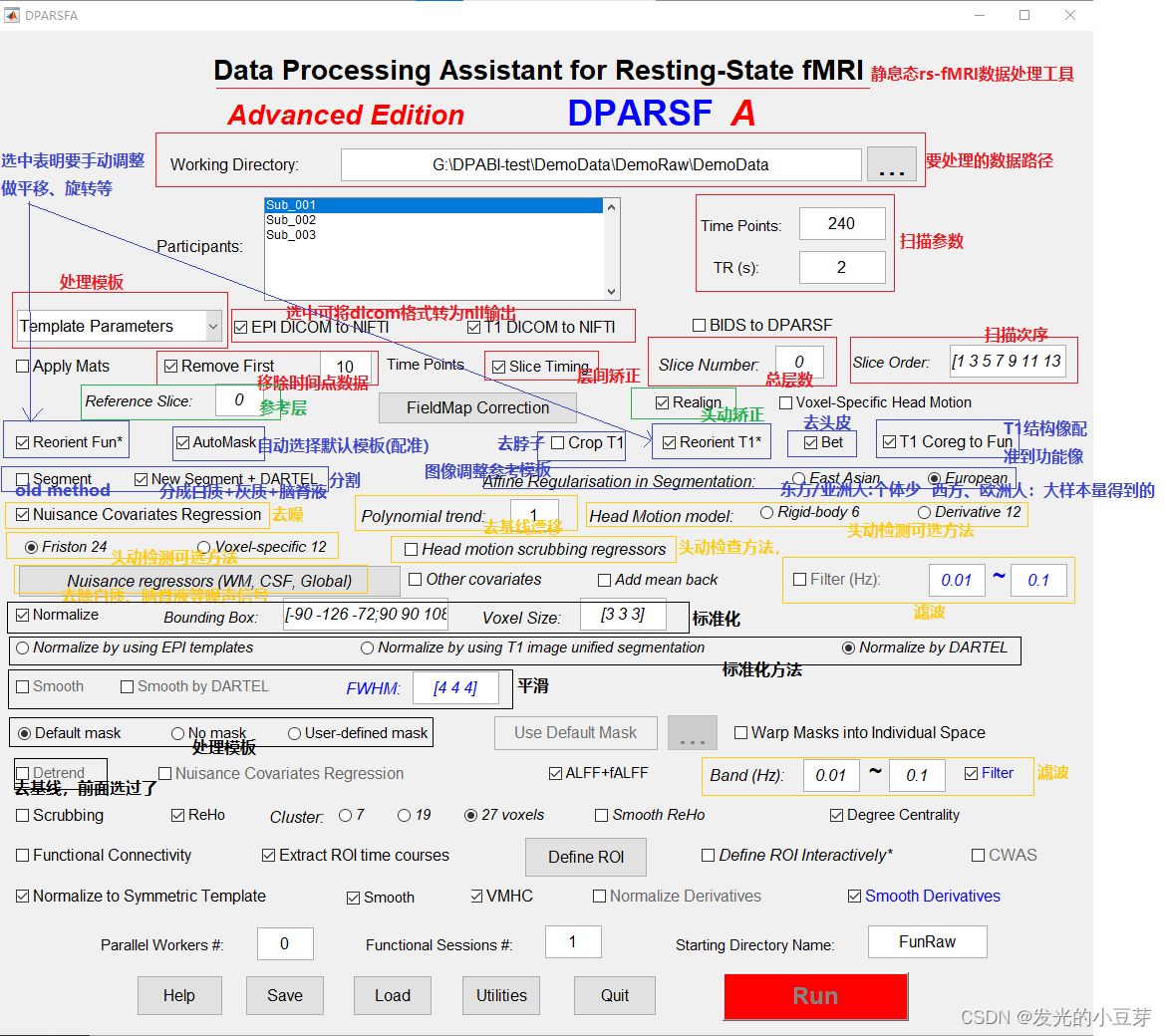The width and height of the screenshot is (1167, 1036).
Task: Select Derivative 12 head motion model
Action: point(924,512)
